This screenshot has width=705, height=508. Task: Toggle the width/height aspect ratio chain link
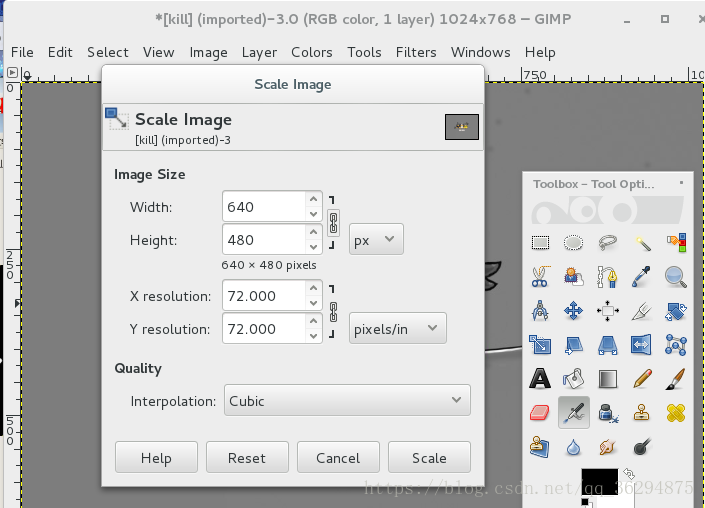333,223
